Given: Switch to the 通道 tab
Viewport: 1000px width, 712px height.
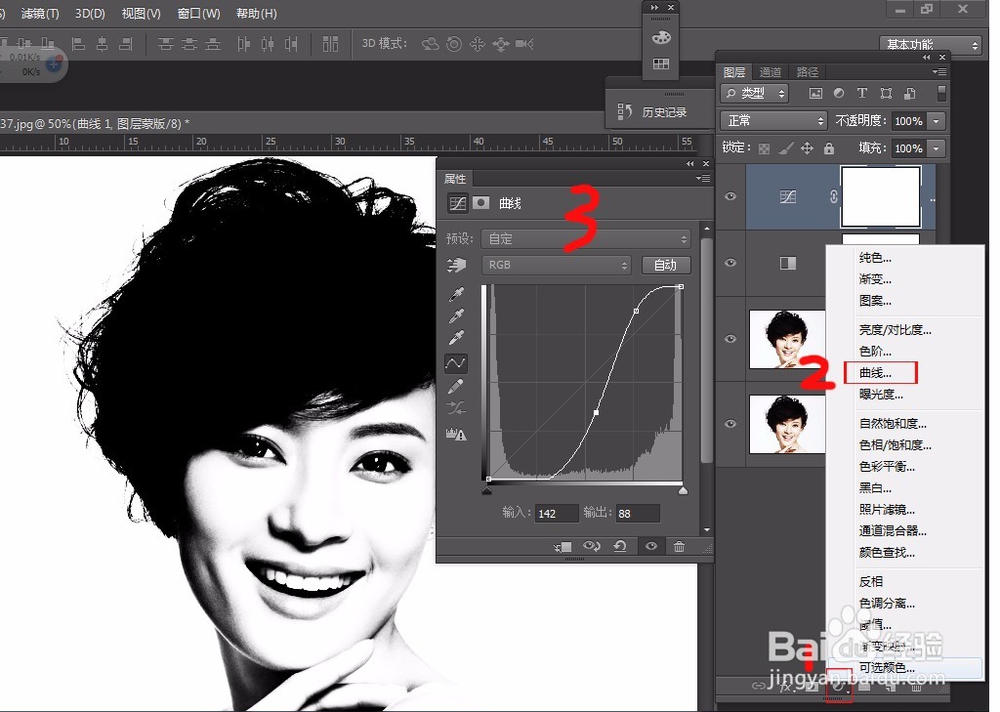Looking at the screenshot, I should click(x=770, y=72).
